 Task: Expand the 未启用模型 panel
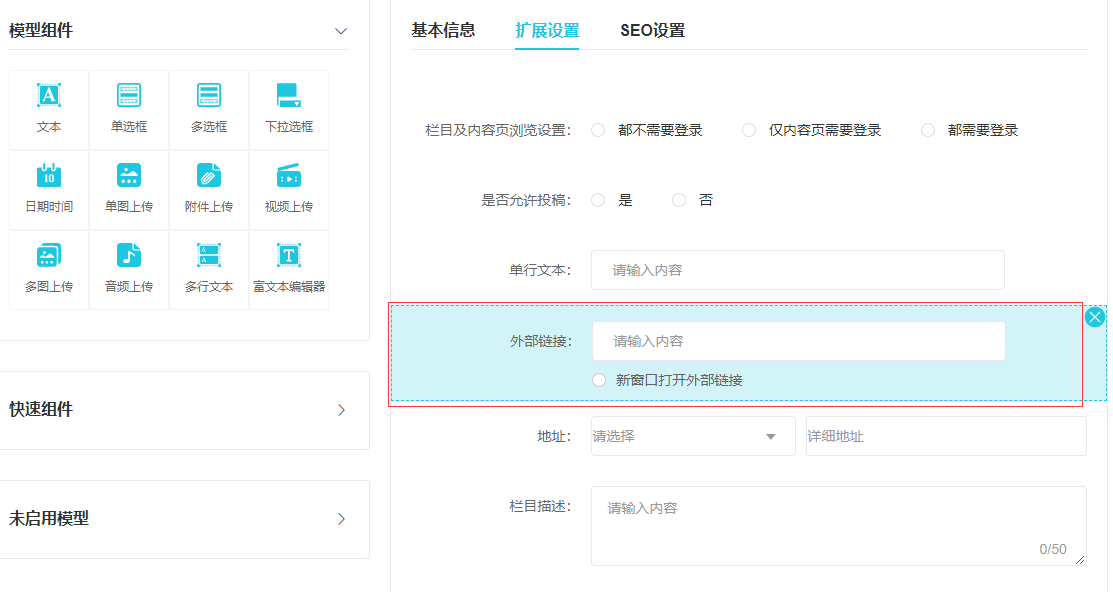click(341, 519)
